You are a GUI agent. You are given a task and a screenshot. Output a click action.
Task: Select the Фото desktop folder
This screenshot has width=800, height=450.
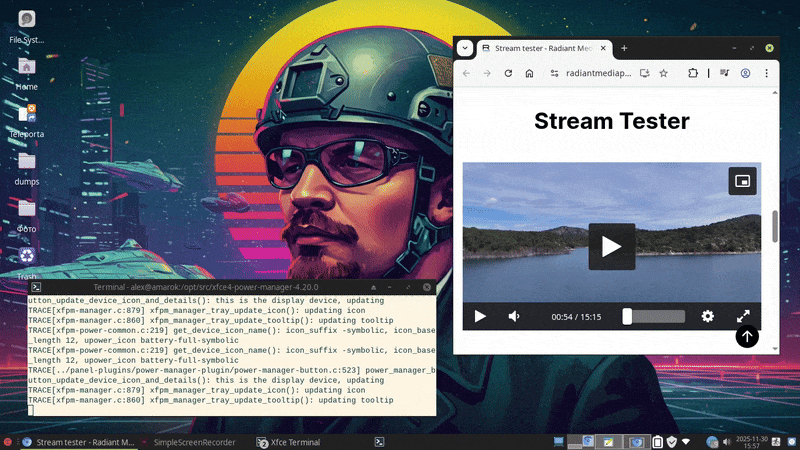point(27,216)
